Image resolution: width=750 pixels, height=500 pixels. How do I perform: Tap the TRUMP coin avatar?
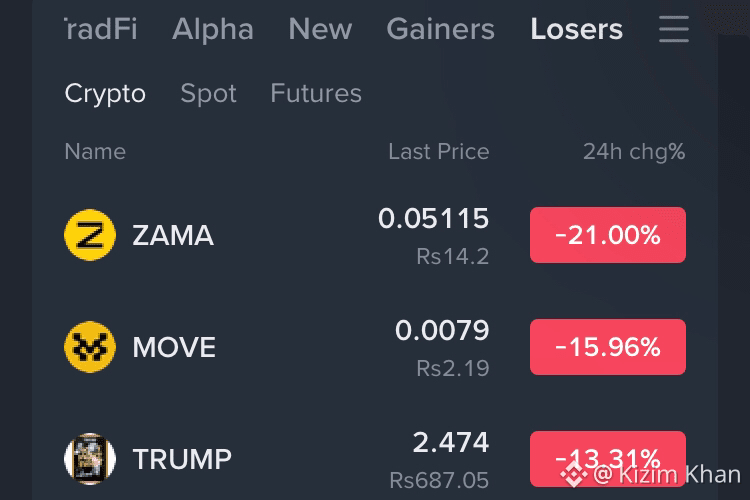coord(90,459)
